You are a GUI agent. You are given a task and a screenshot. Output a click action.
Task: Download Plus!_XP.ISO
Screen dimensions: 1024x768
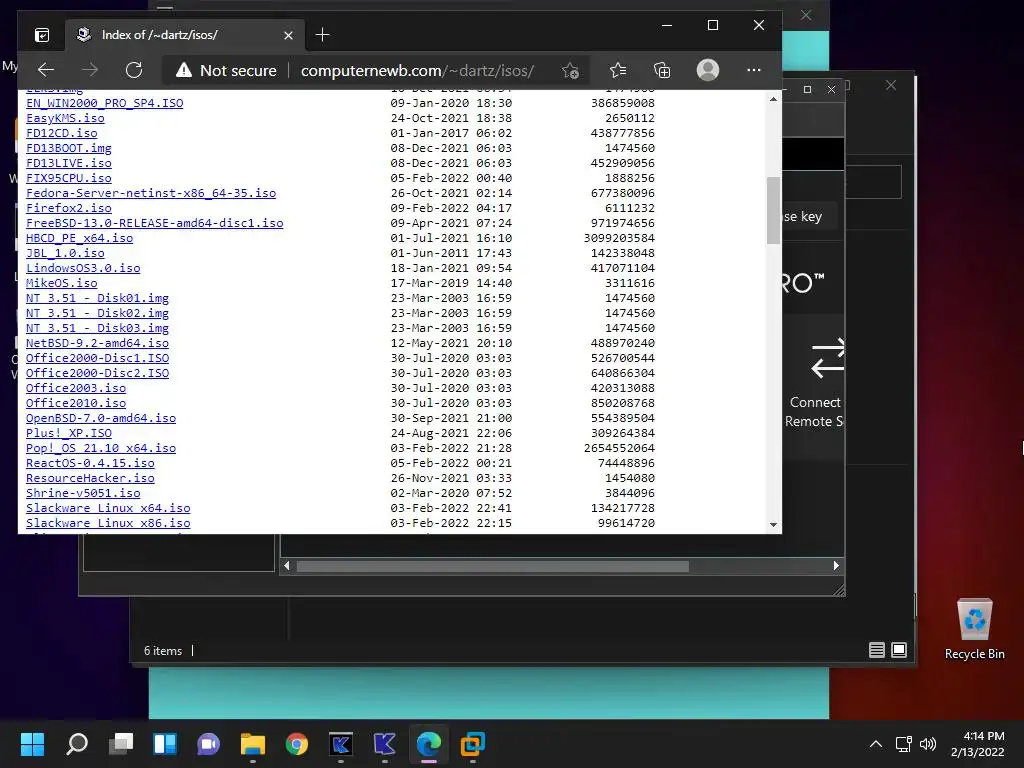point(69,434)
